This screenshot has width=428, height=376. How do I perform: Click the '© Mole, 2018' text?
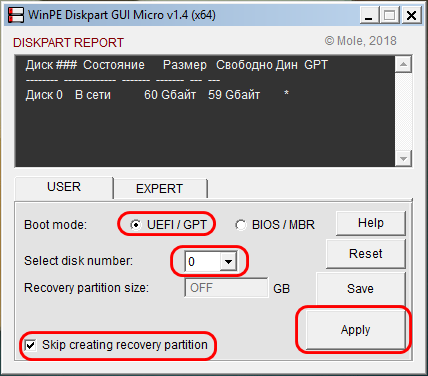pyautogui.click(x=361, y=41)
